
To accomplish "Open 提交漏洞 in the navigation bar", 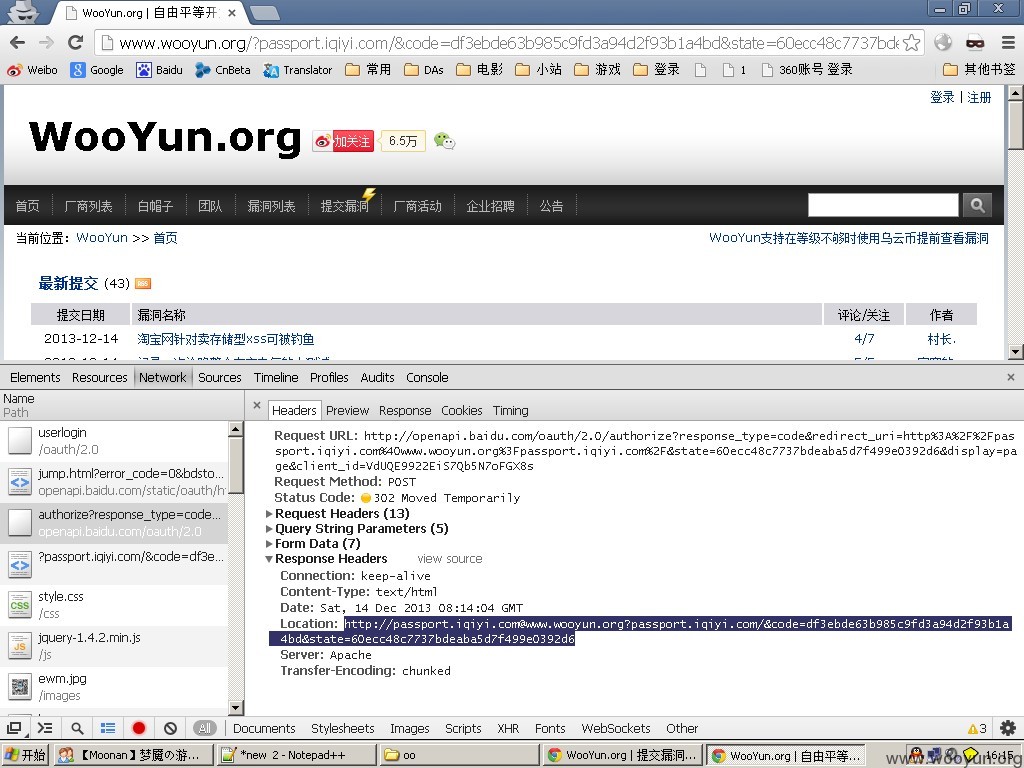I will coord(344,206).
